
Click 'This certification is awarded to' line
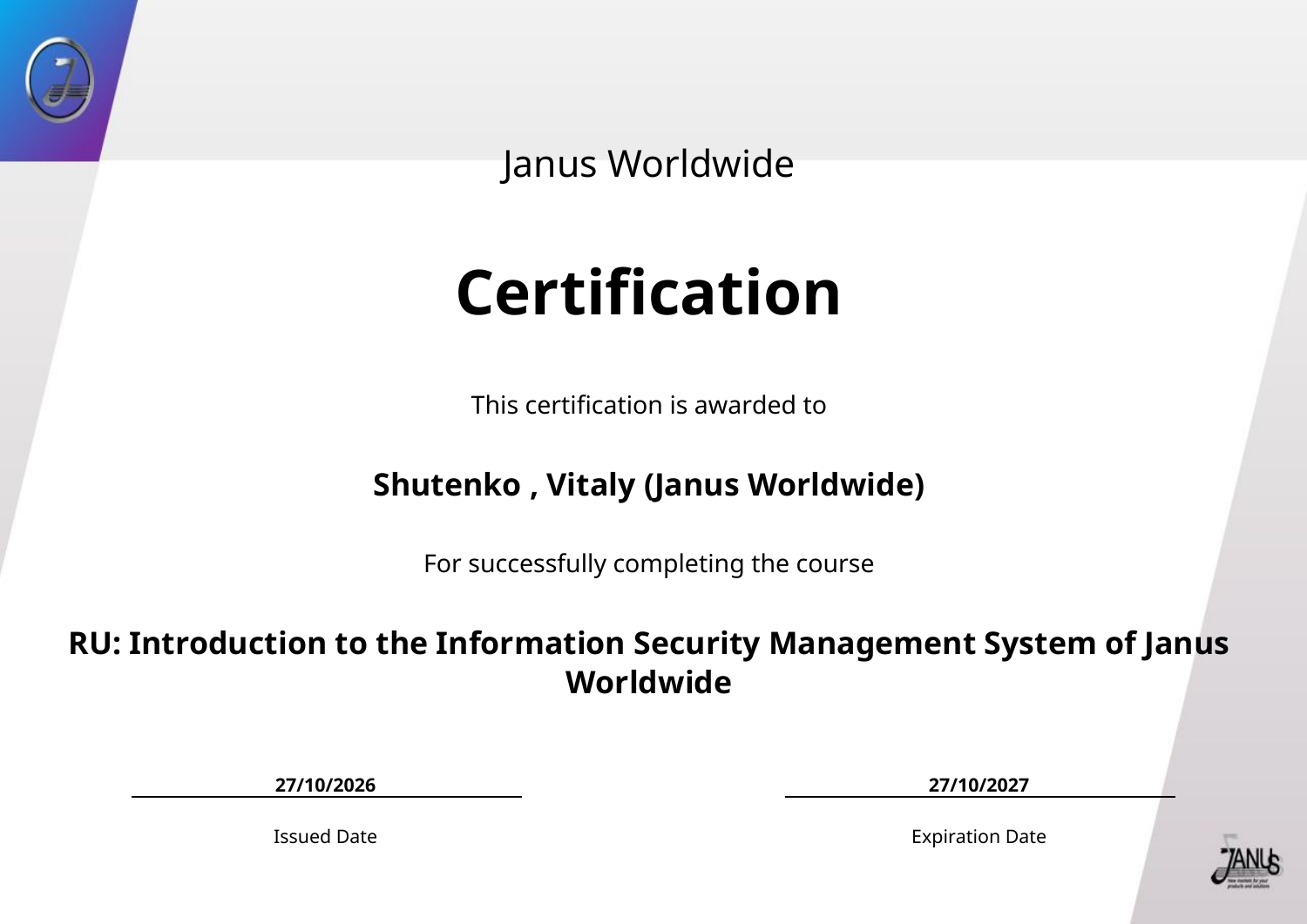point(648,405)
